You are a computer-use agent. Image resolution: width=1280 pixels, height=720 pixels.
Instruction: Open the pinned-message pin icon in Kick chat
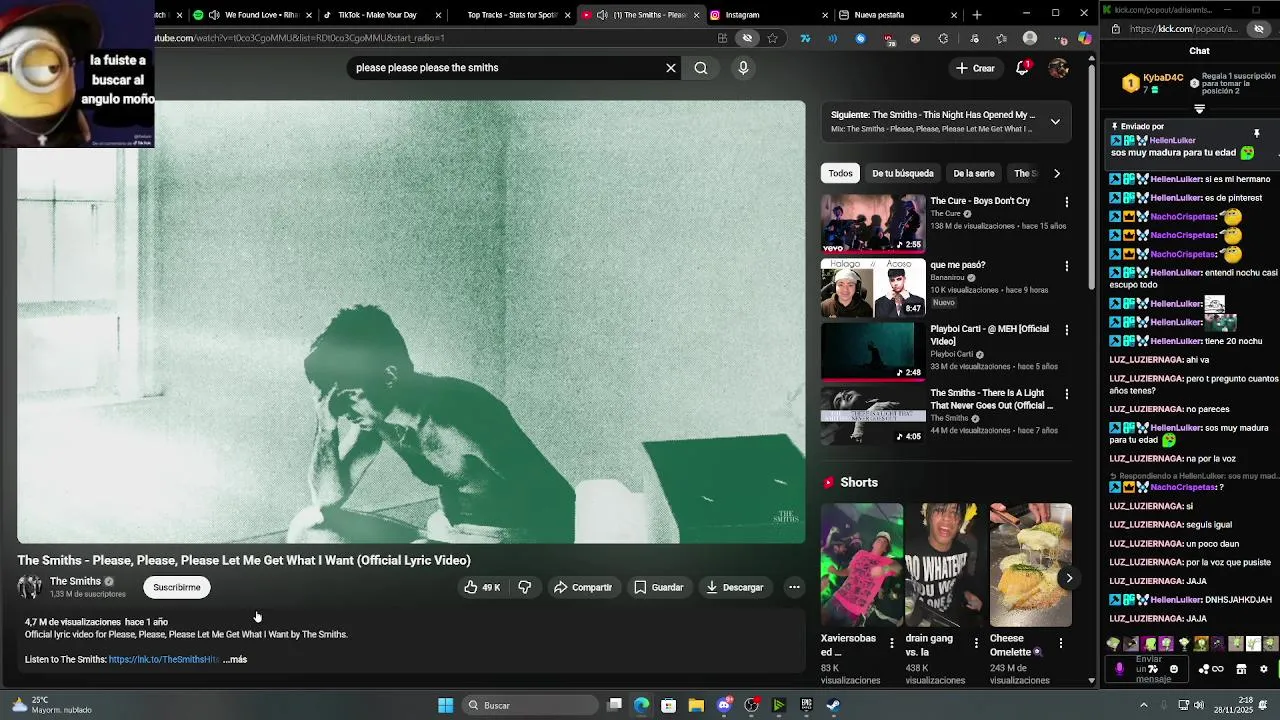coord(1257,133)
